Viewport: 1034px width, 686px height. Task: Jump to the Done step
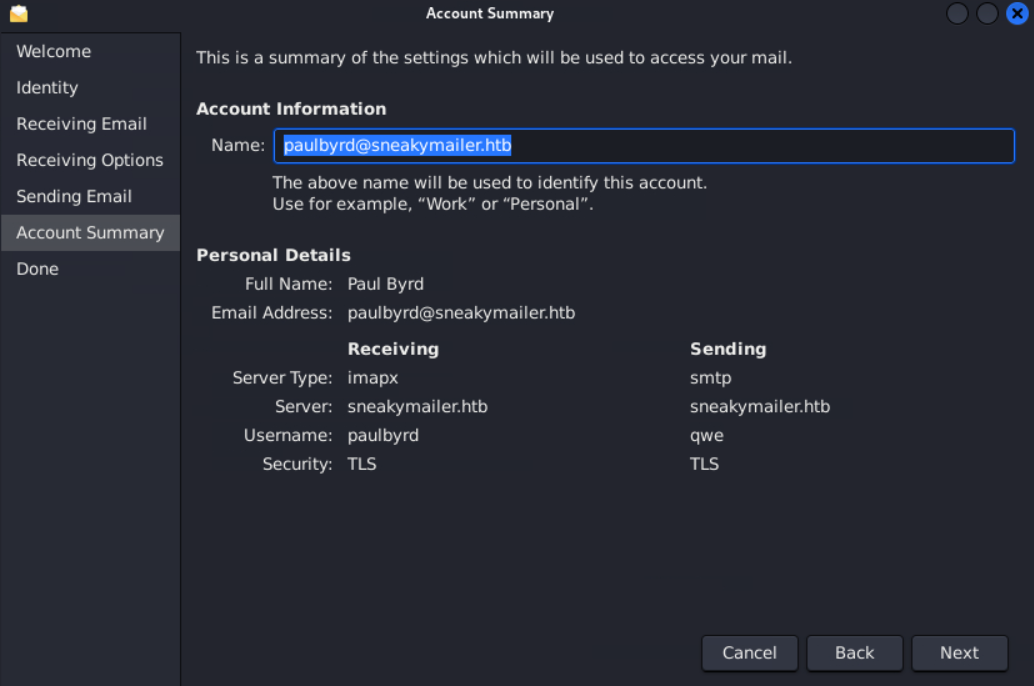[90, 269]
